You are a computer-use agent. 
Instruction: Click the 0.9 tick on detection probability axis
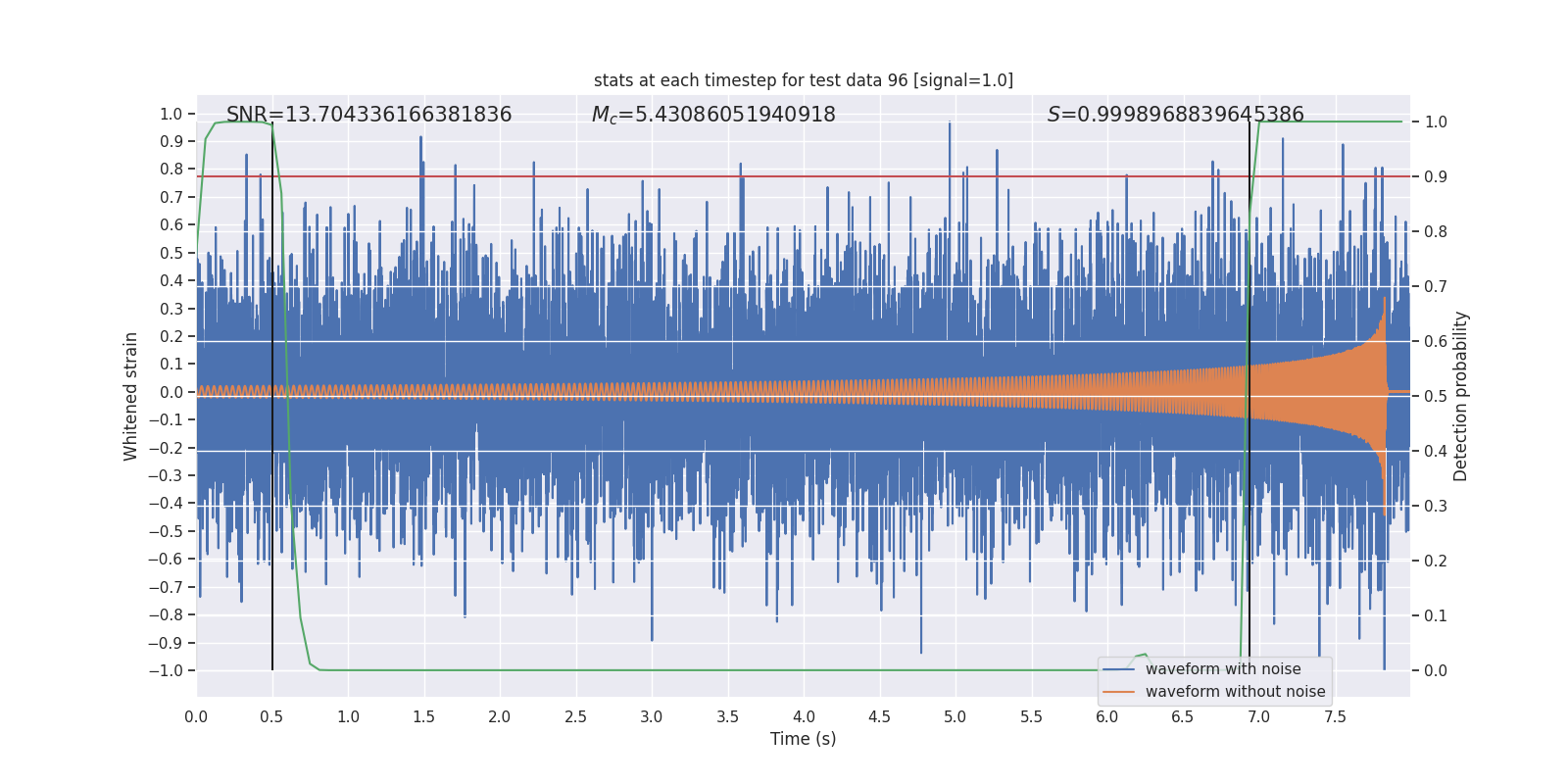click(1436, 177)
